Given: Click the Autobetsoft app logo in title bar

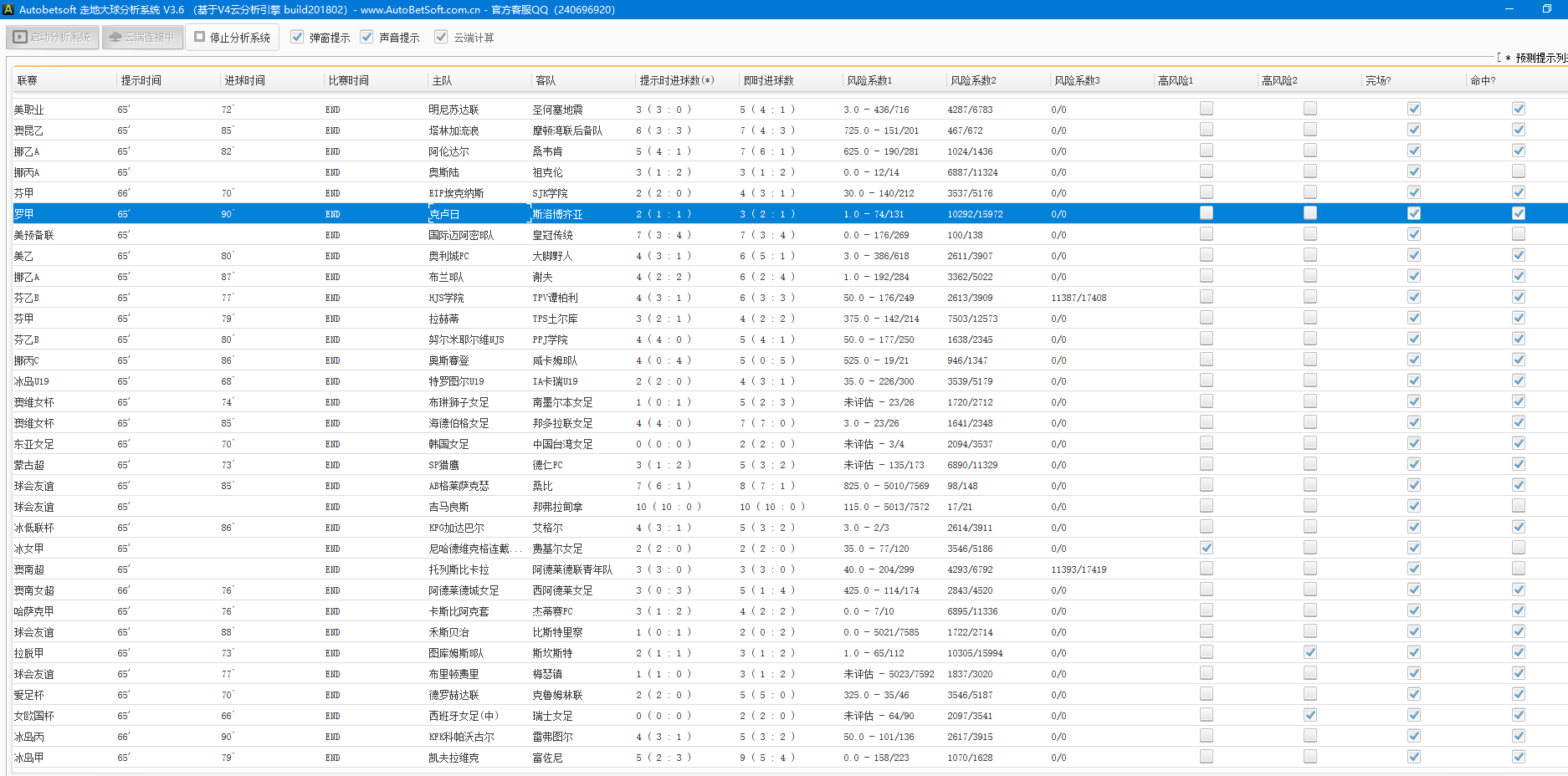Looking at the screenshot, I should [8, 9].
